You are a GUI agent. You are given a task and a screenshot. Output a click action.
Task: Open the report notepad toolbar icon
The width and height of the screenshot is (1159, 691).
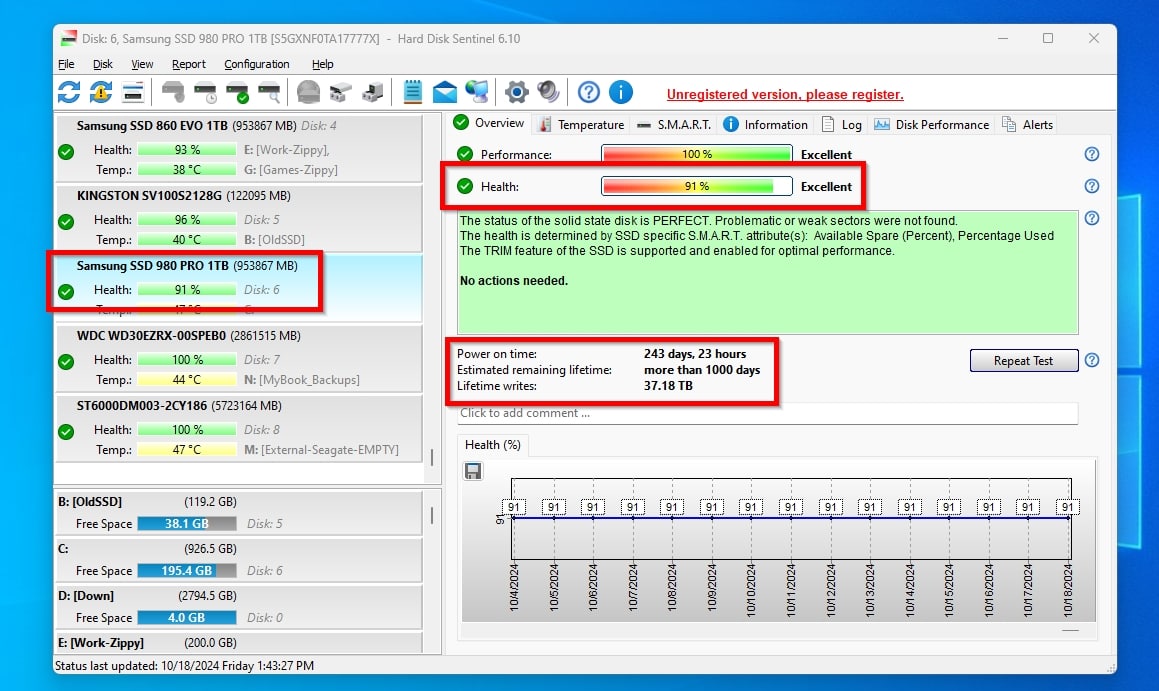click(x=412, y=93)
